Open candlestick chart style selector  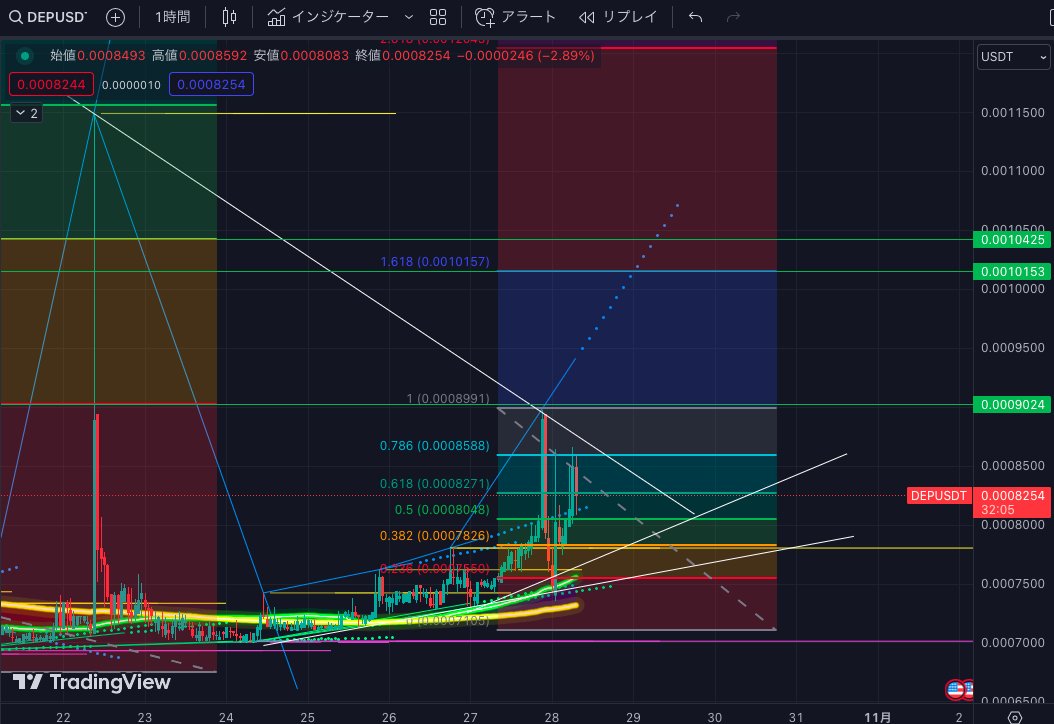(x=229, y=17)
